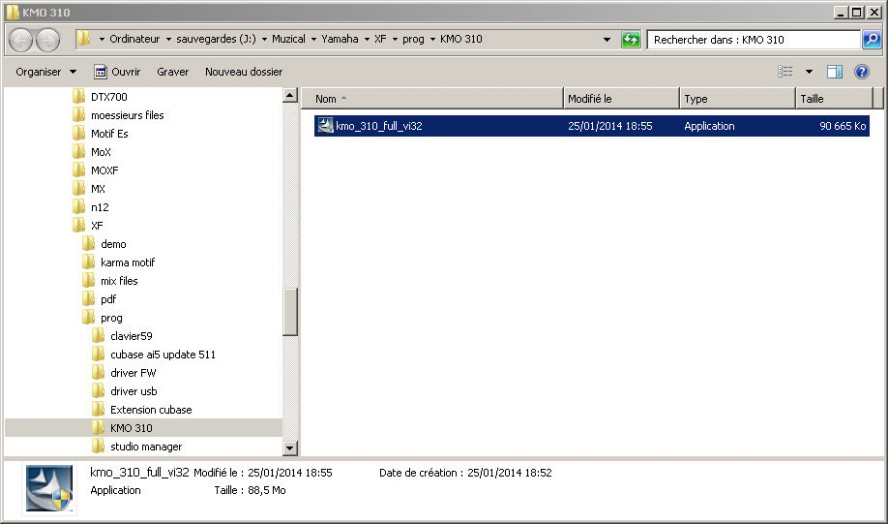Expand the view options dropdown arrow
The width and height of the screenshot is (888, 524).
point(809,72)
